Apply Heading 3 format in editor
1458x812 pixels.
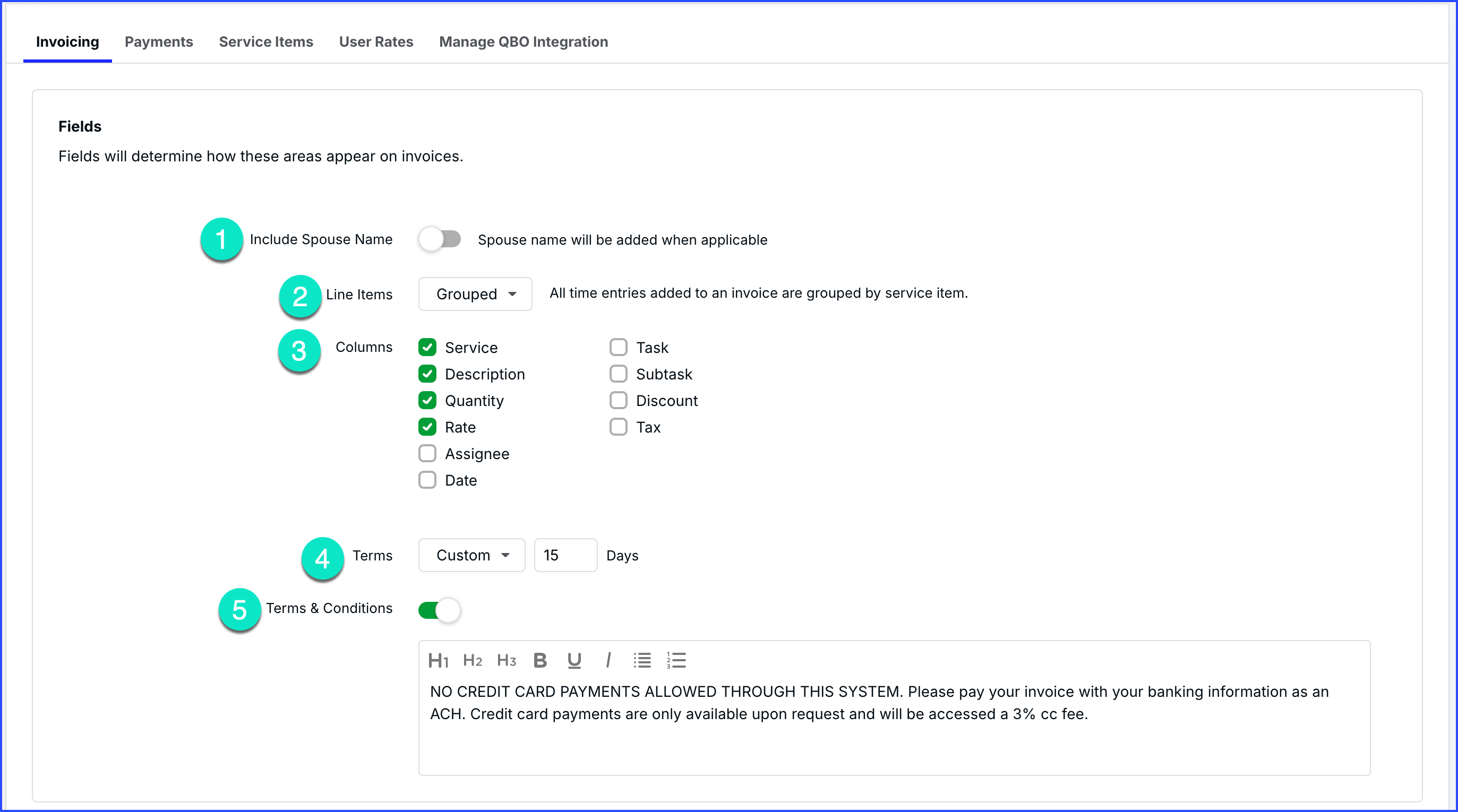click(506, 660)
